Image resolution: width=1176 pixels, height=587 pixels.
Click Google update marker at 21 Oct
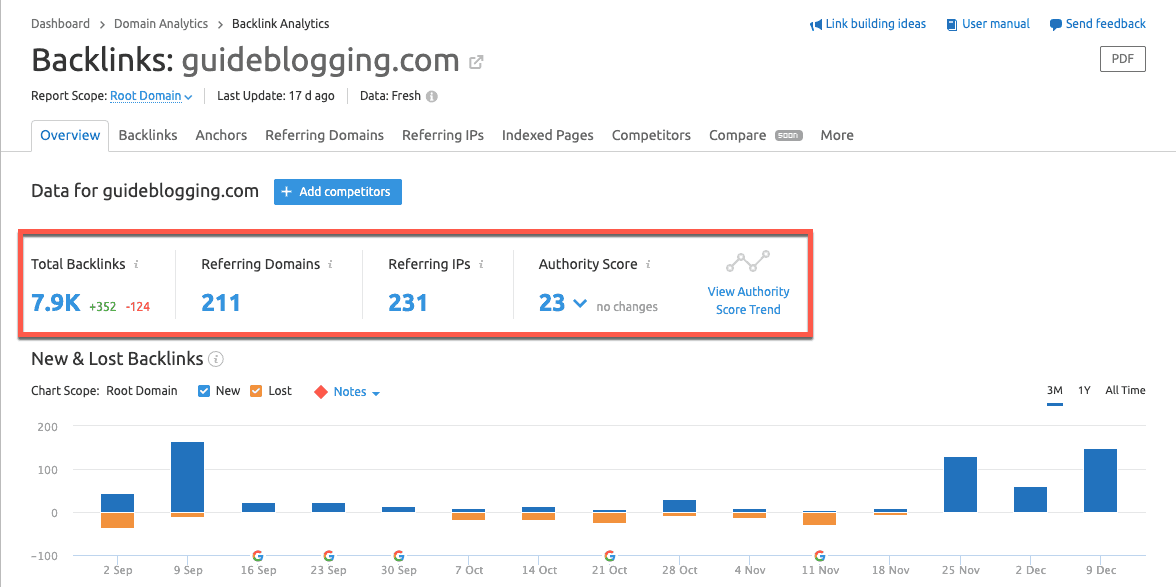tap(609, 556)
